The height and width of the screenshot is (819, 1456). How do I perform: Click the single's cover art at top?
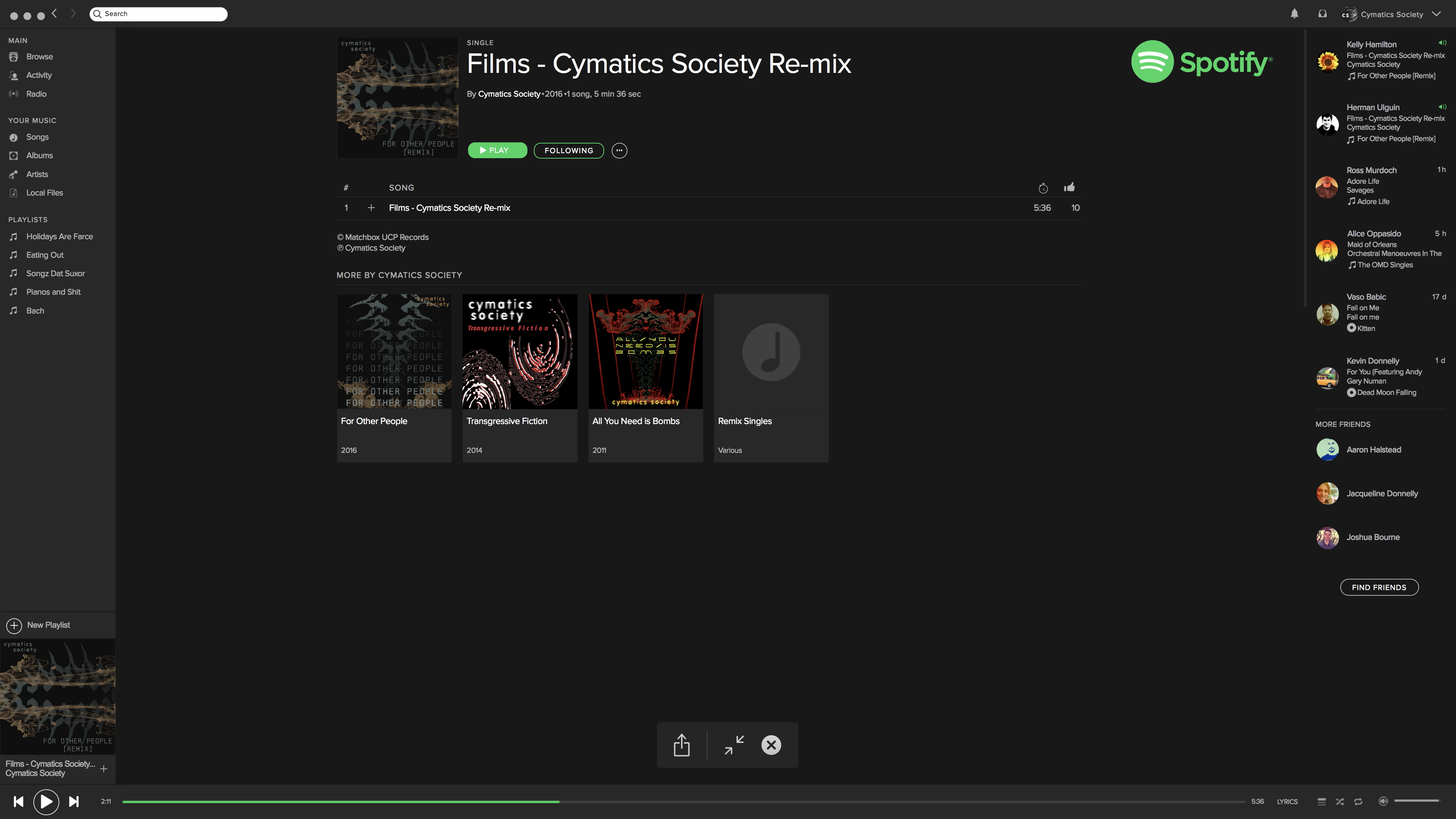(x=397, y=98)
